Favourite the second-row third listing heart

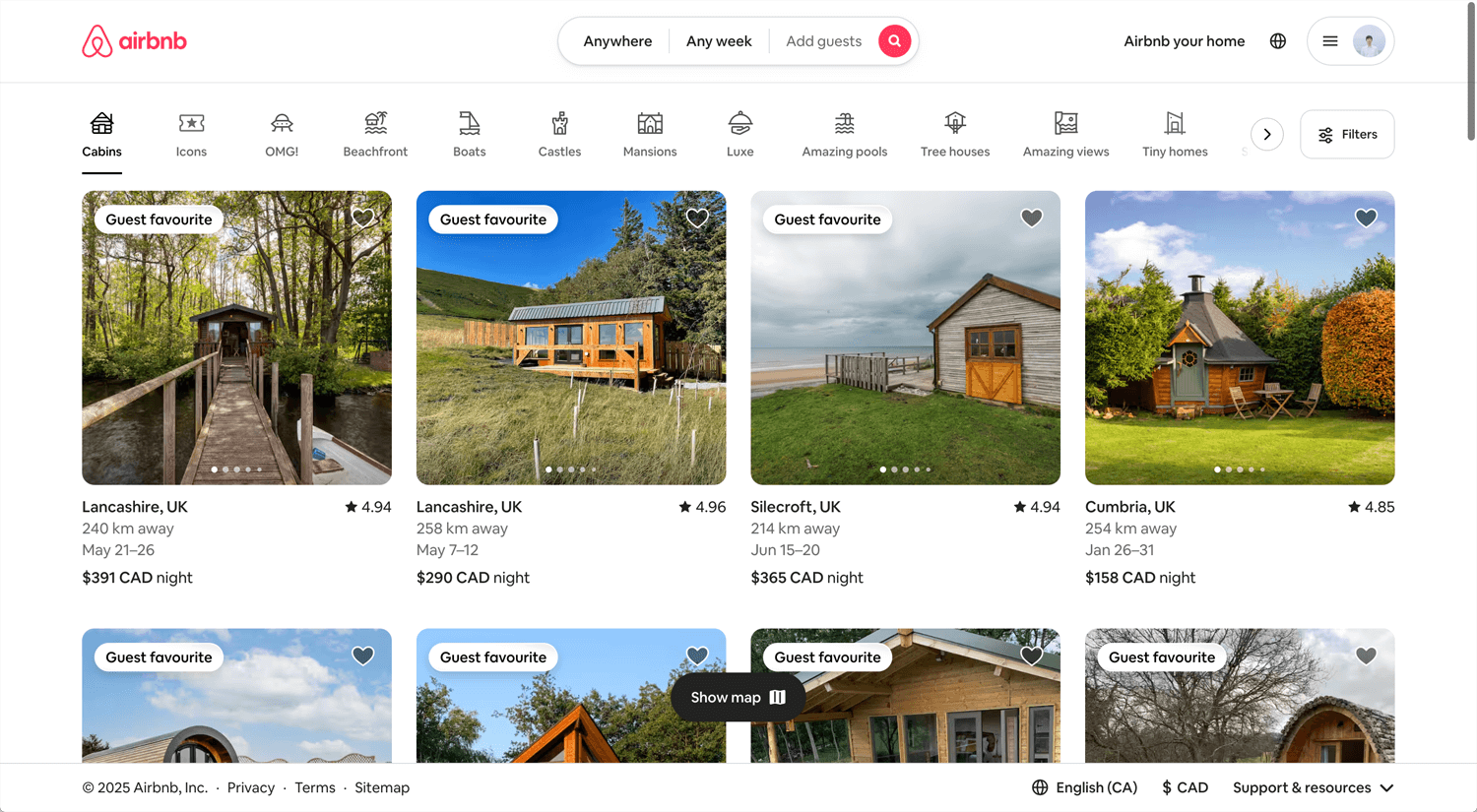point(1032,656)
